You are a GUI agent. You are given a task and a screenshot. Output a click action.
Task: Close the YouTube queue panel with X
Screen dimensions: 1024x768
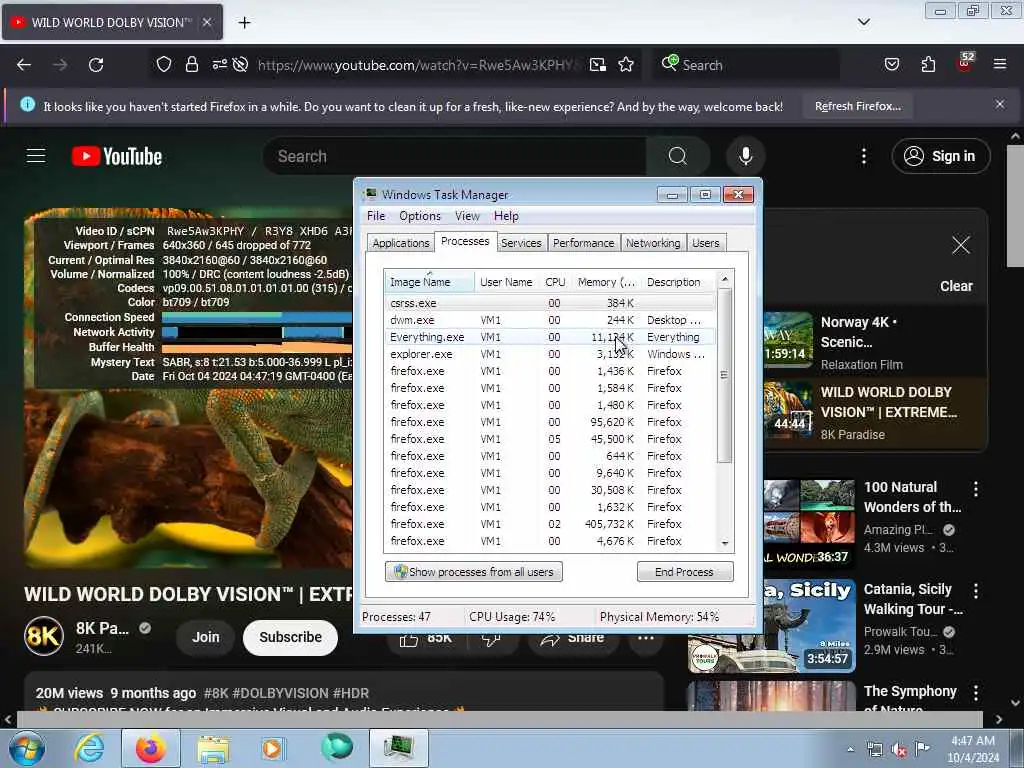(x=961, y=246)
